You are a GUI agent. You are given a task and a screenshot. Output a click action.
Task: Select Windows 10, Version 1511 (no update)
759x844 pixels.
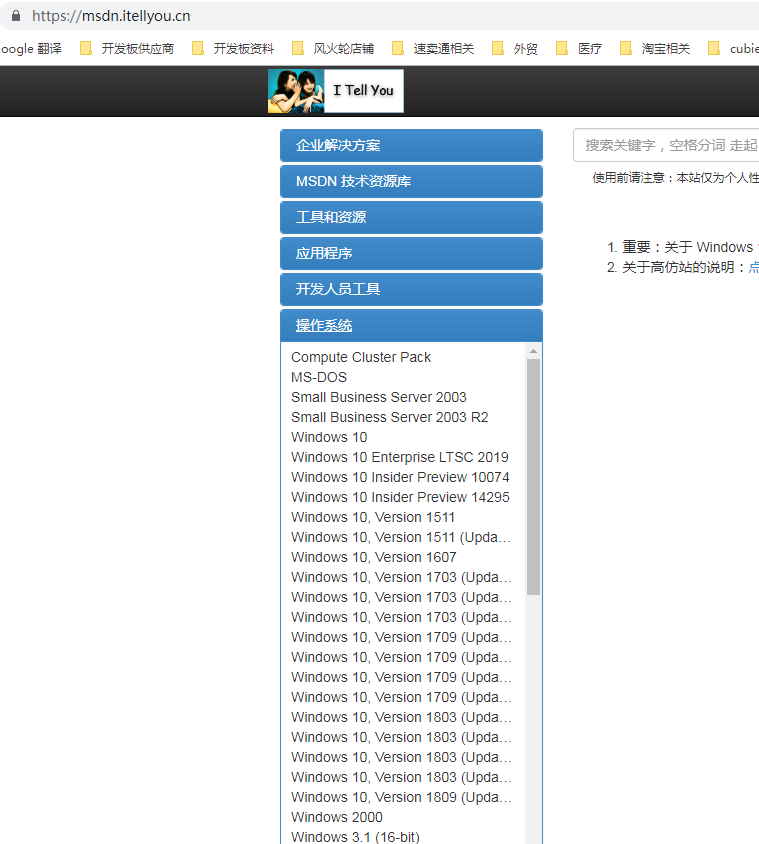[x=373, y=517]
